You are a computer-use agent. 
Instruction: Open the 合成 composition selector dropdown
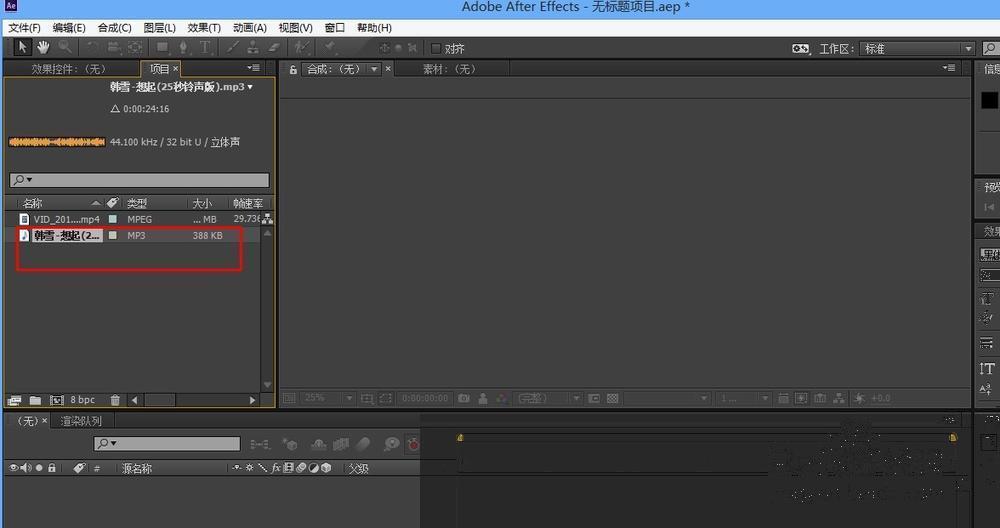click(375, 69)
